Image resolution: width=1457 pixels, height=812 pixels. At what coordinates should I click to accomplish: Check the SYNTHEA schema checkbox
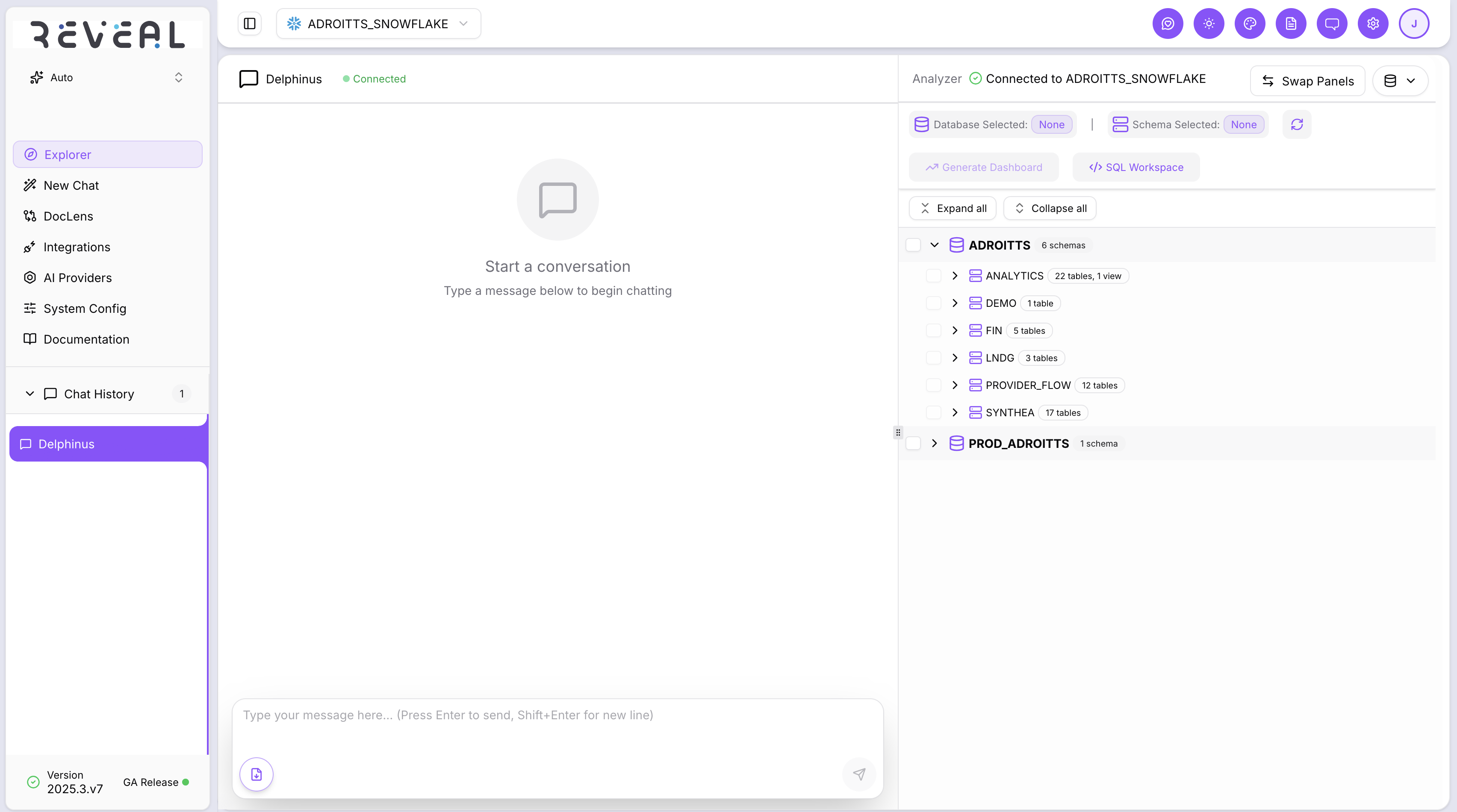click(x=933, y=412)
